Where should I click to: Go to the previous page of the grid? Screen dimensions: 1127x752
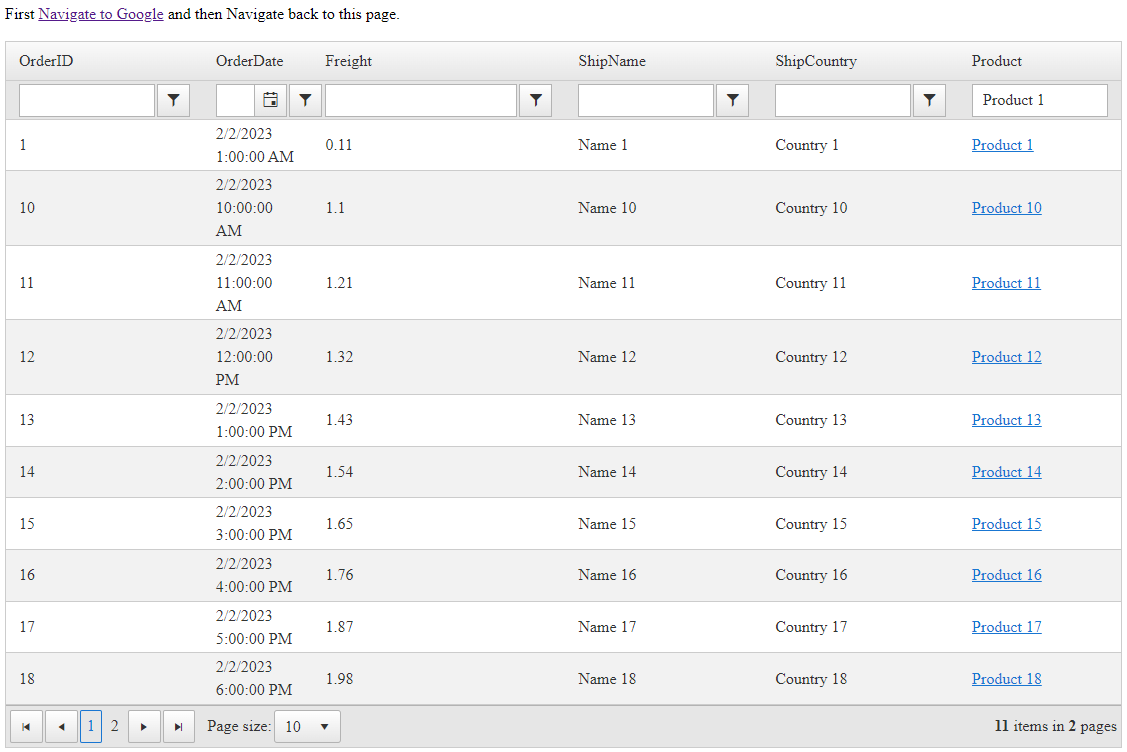coord(61,727)
